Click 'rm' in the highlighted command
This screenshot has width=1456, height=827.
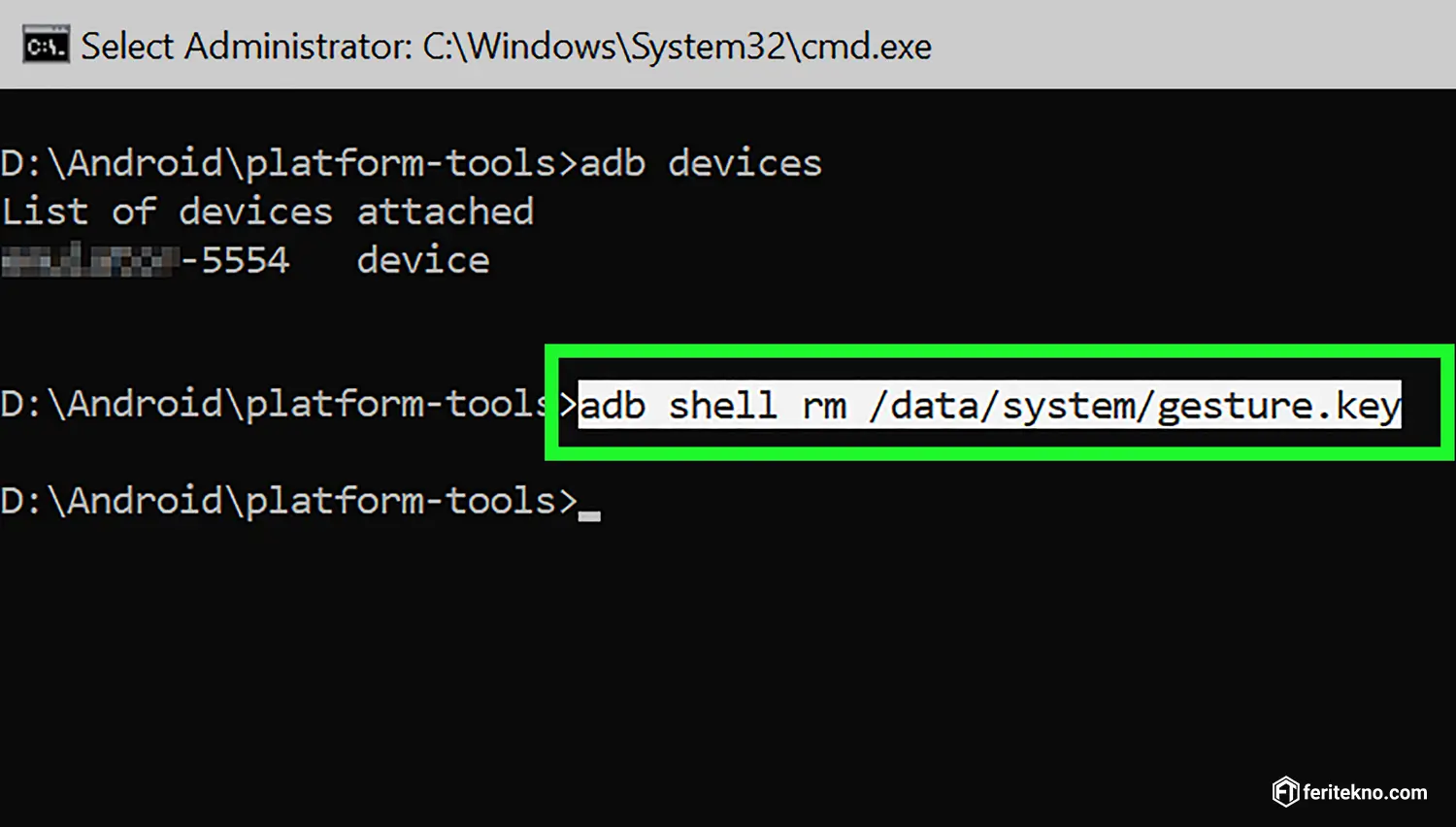824,408
